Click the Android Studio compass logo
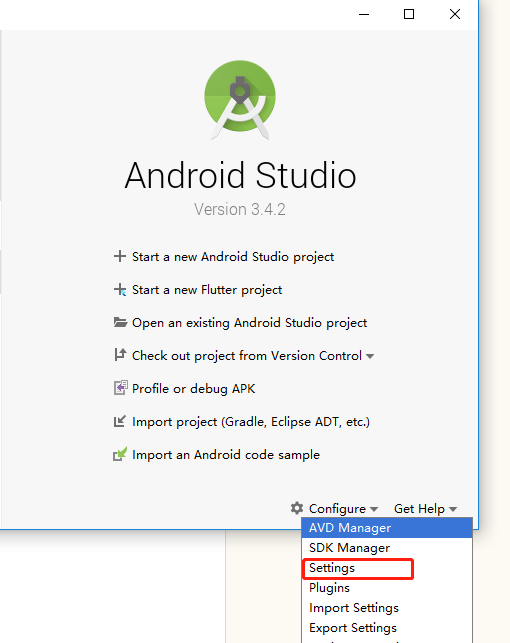The width and height of the screenshot is (510, 643). click(x=240, y=99)
